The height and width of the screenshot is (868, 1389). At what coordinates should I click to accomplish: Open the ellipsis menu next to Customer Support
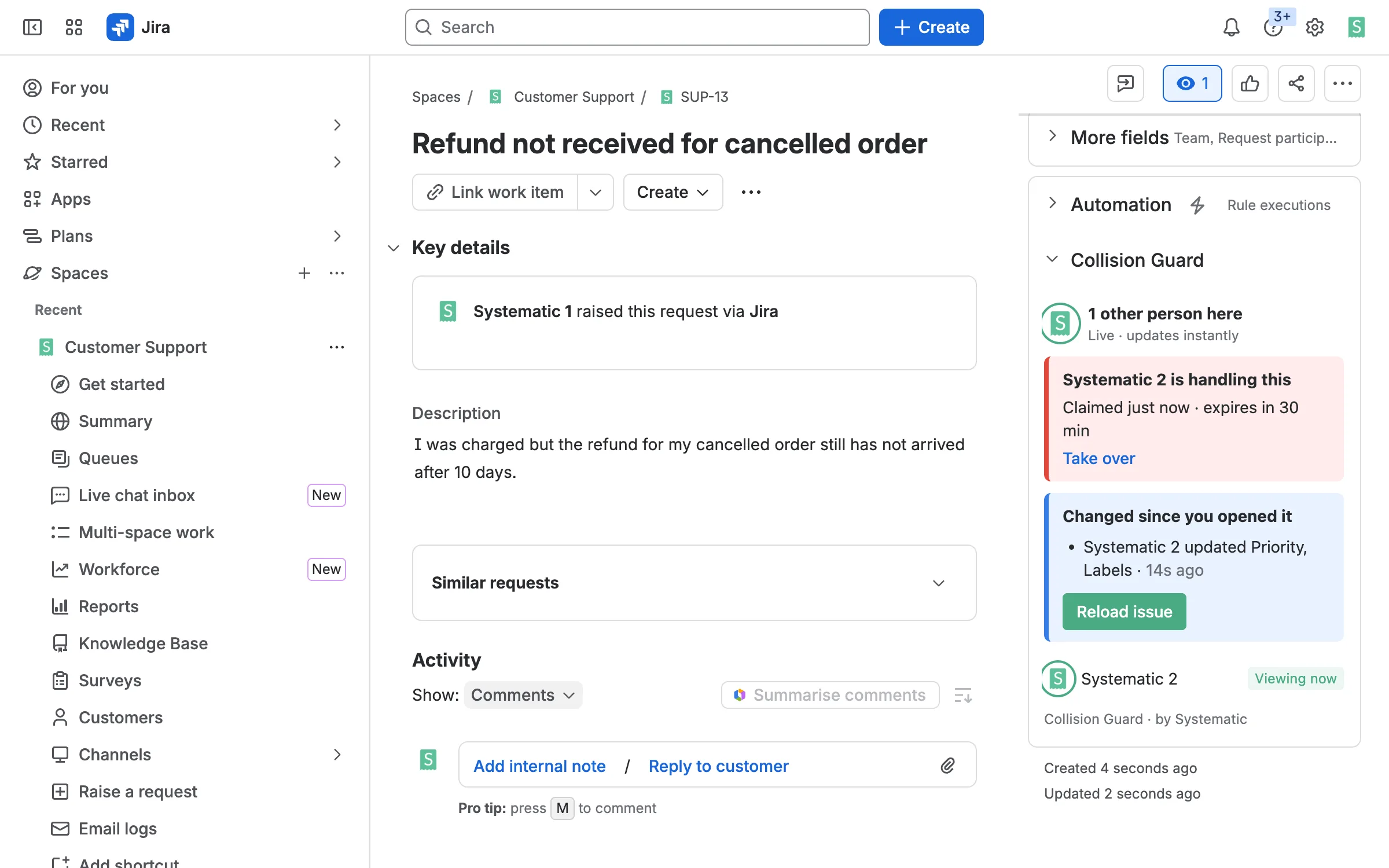tap(337, 347)
